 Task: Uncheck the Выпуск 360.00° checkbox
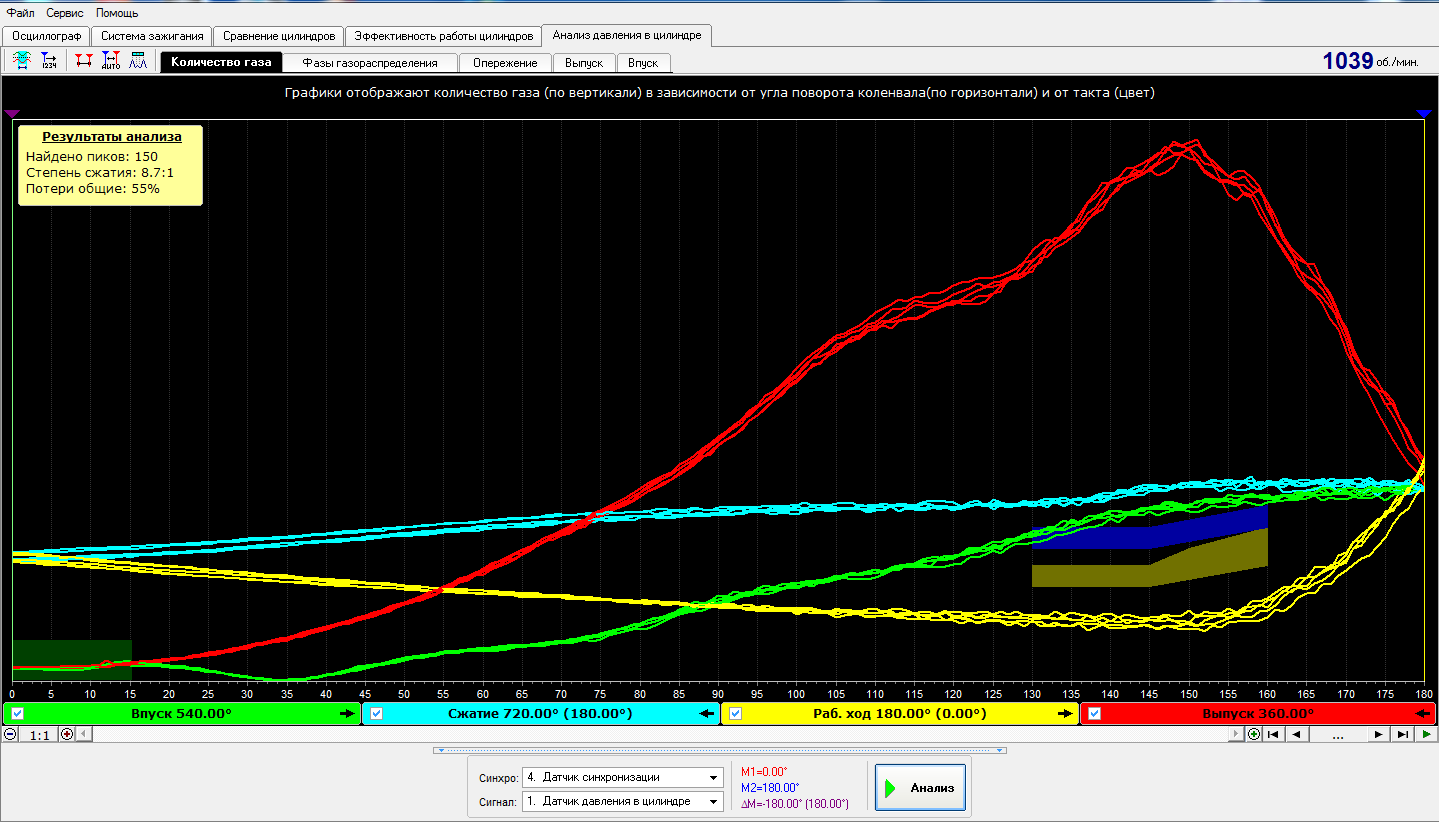[1094, 714]
